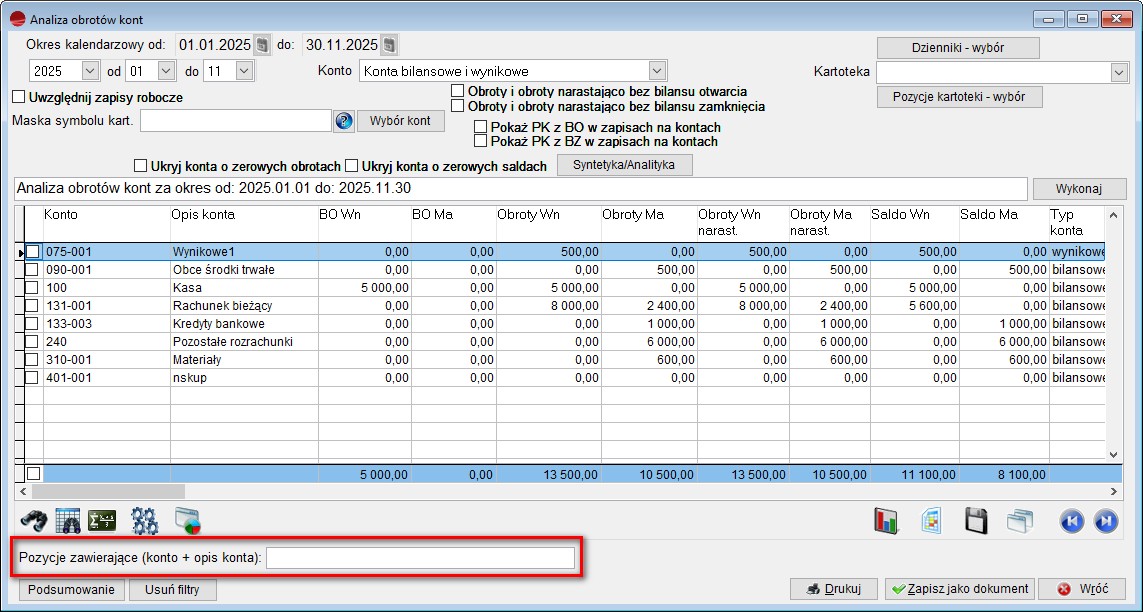Click the 'Pozycje zawierające' filter input field
1143x612 pixels.
tap(420, 558)
